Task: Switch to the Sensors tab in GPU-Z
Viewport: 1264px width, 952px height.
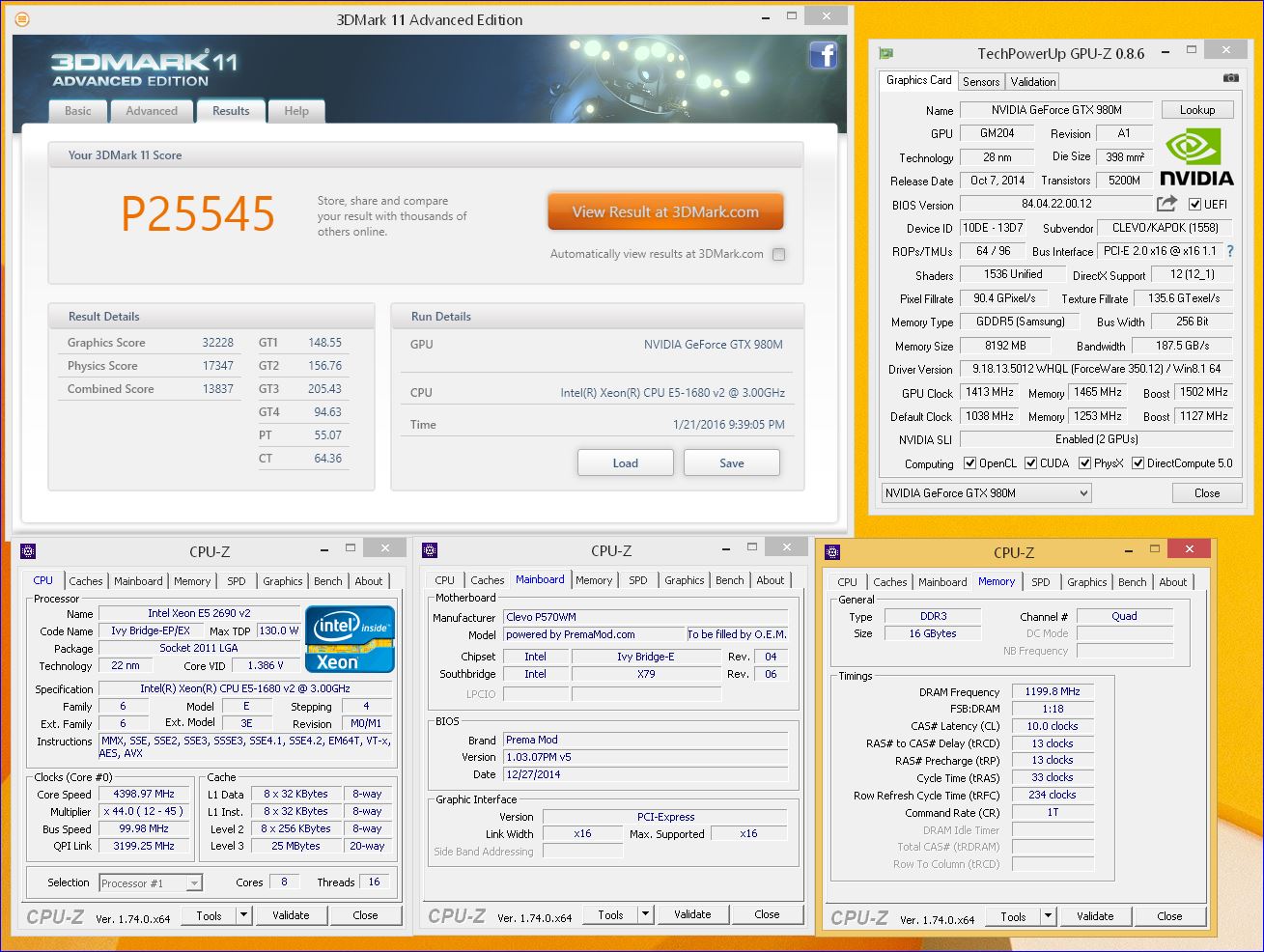Action: click(x=981, y=82)
